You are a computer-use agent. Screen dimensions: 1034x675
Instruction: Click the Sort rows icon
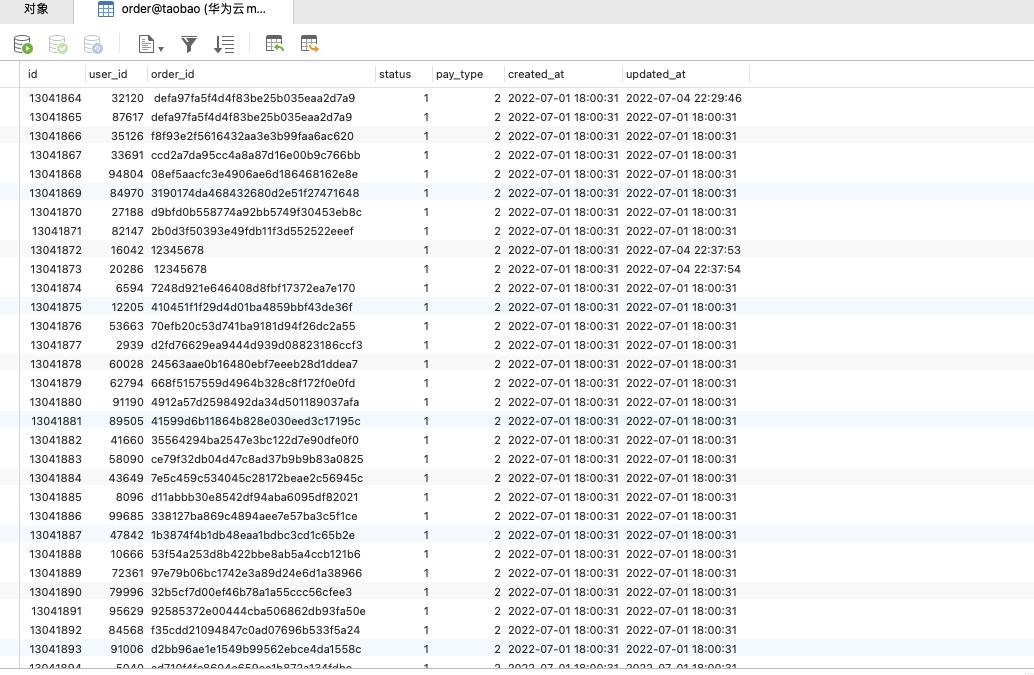point(224,44)
